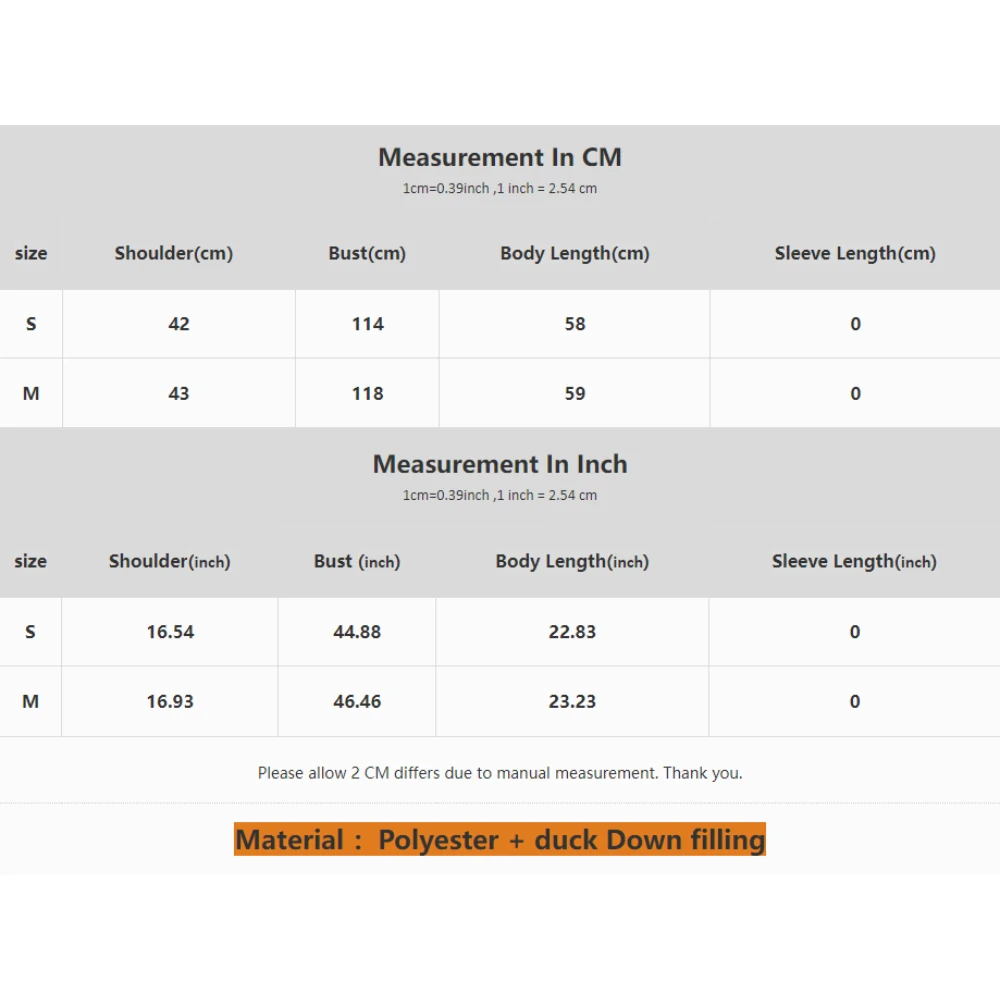The image size is (1000, 1000).
Task: Click bust value 114
Action: pos(367,324)
